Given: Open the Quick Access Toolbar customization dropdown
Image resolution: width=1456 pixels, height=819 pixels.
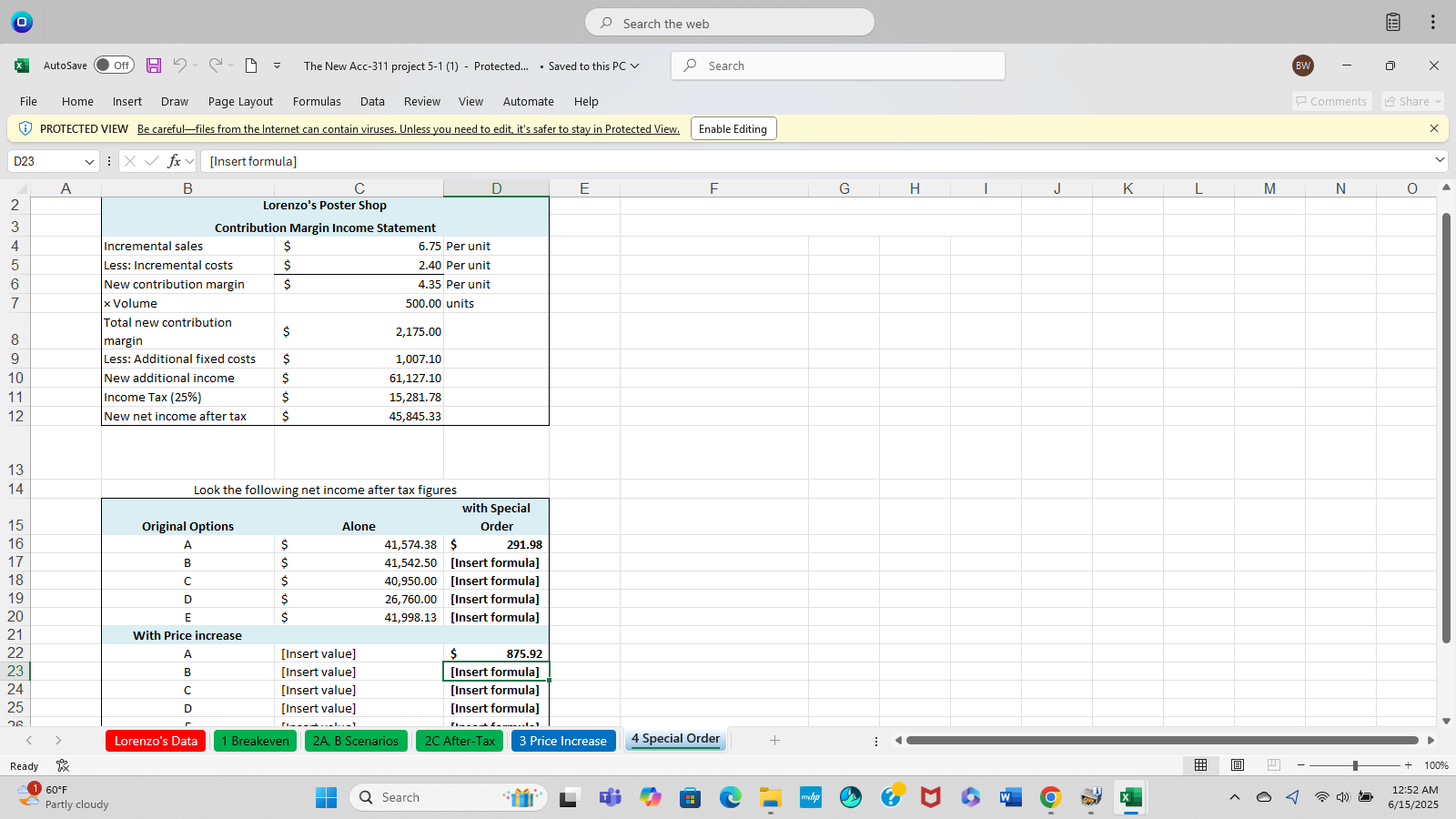Looking at the screenshot, I should (278, 66).
